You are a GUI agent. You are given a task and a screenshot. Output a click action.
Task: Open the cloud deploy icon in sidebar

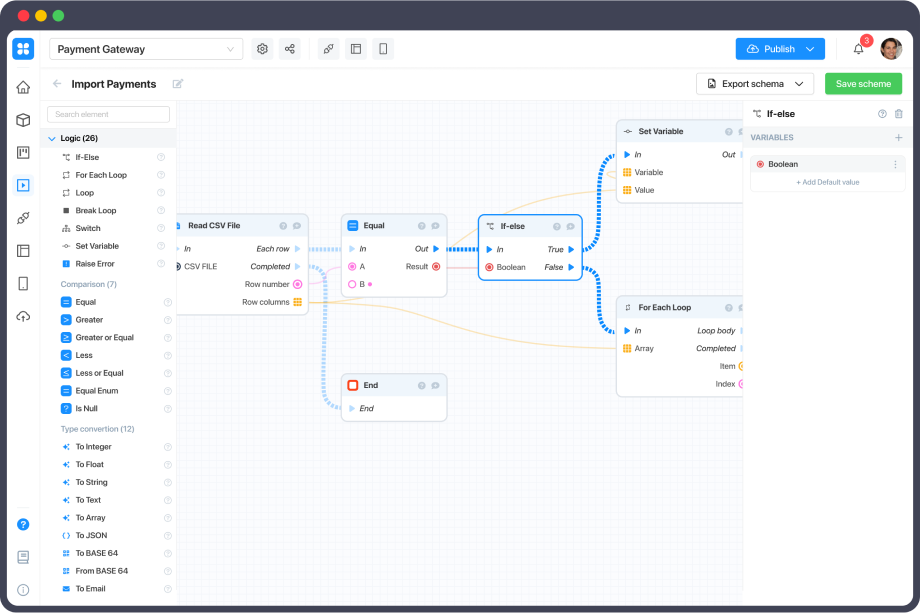22,316
